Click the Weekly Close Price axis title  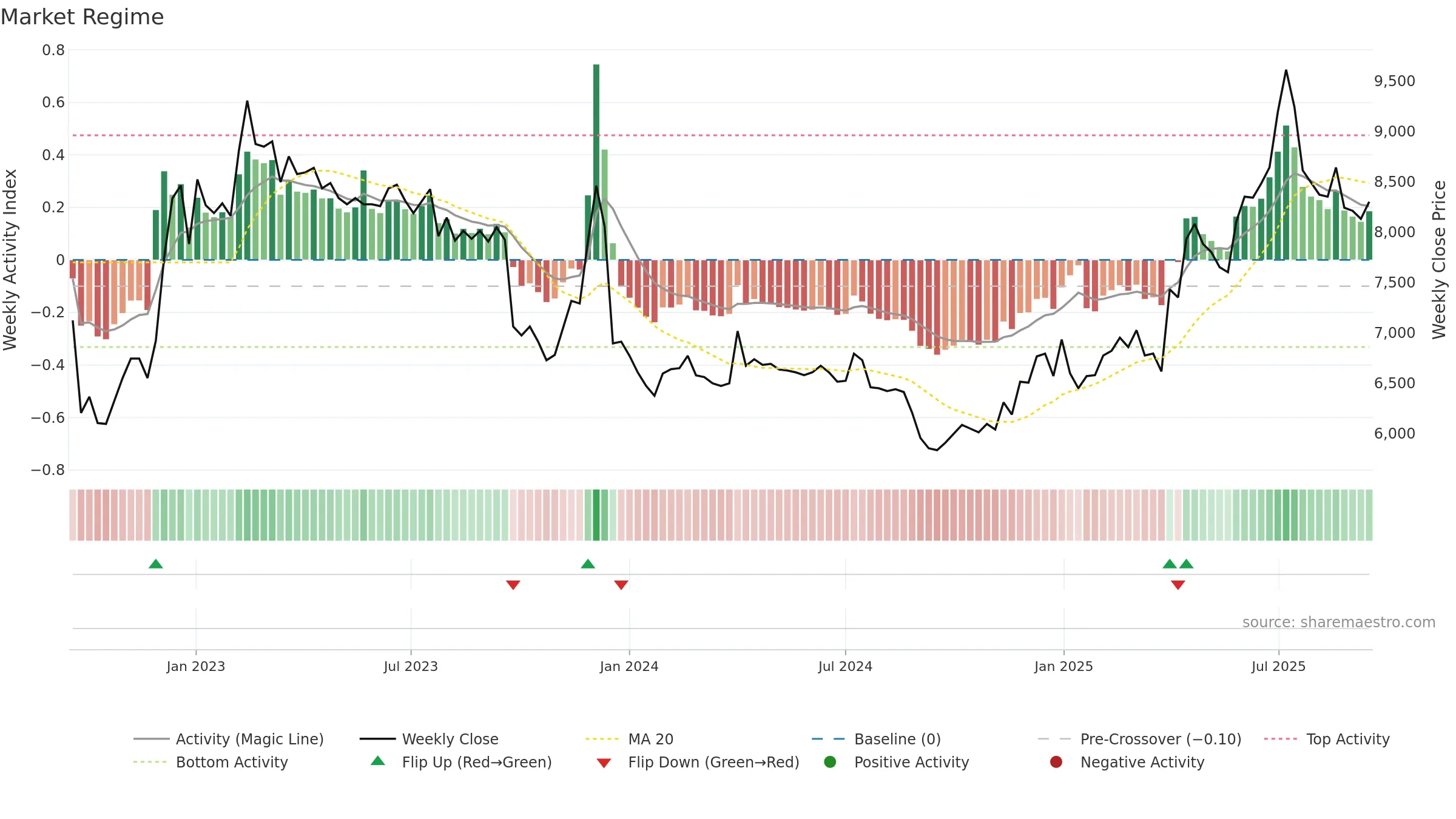pyautogui.click(x=1439, y=260)
